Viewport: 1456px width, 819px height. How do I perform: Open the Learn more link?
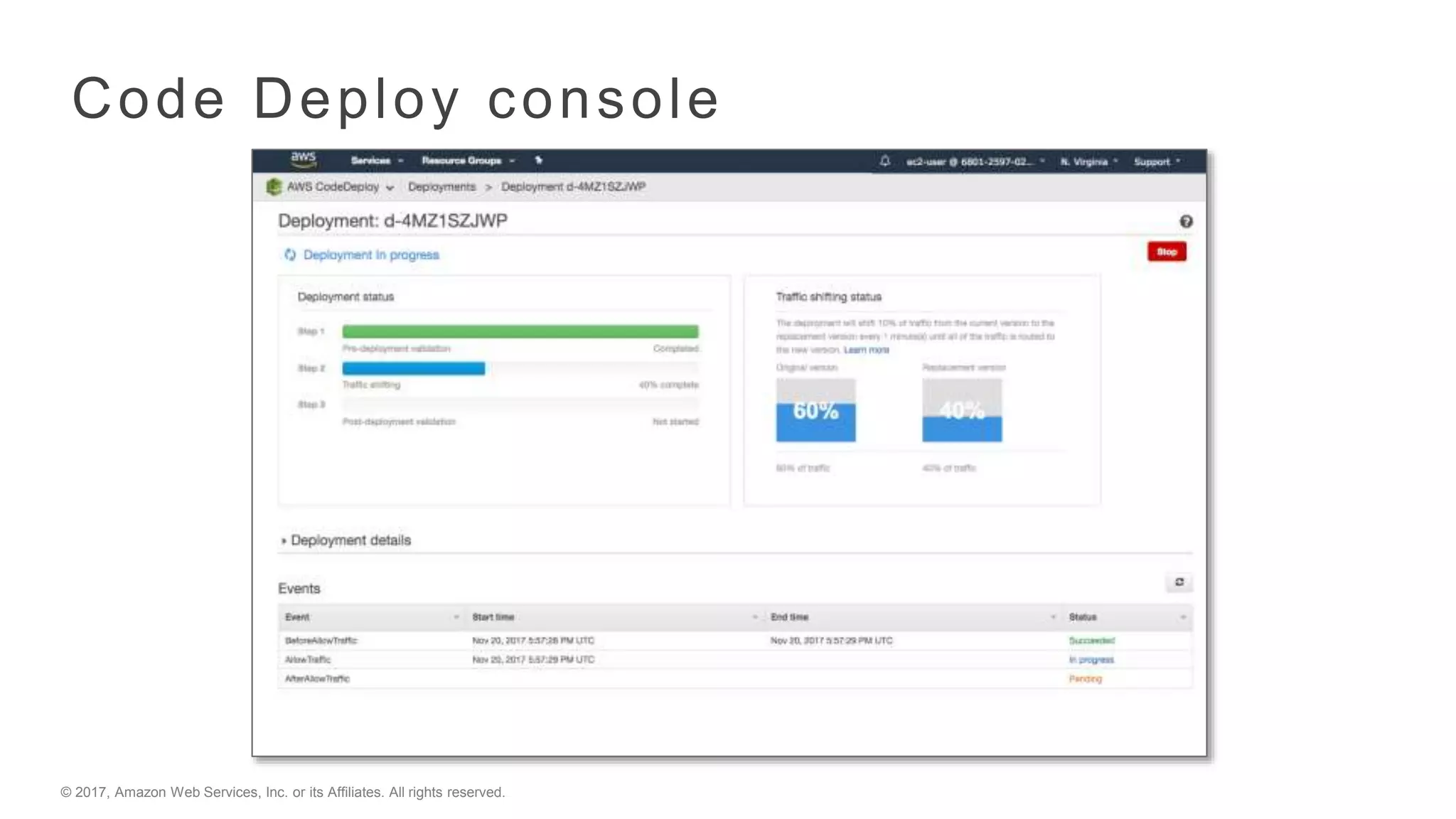point(866,350)
